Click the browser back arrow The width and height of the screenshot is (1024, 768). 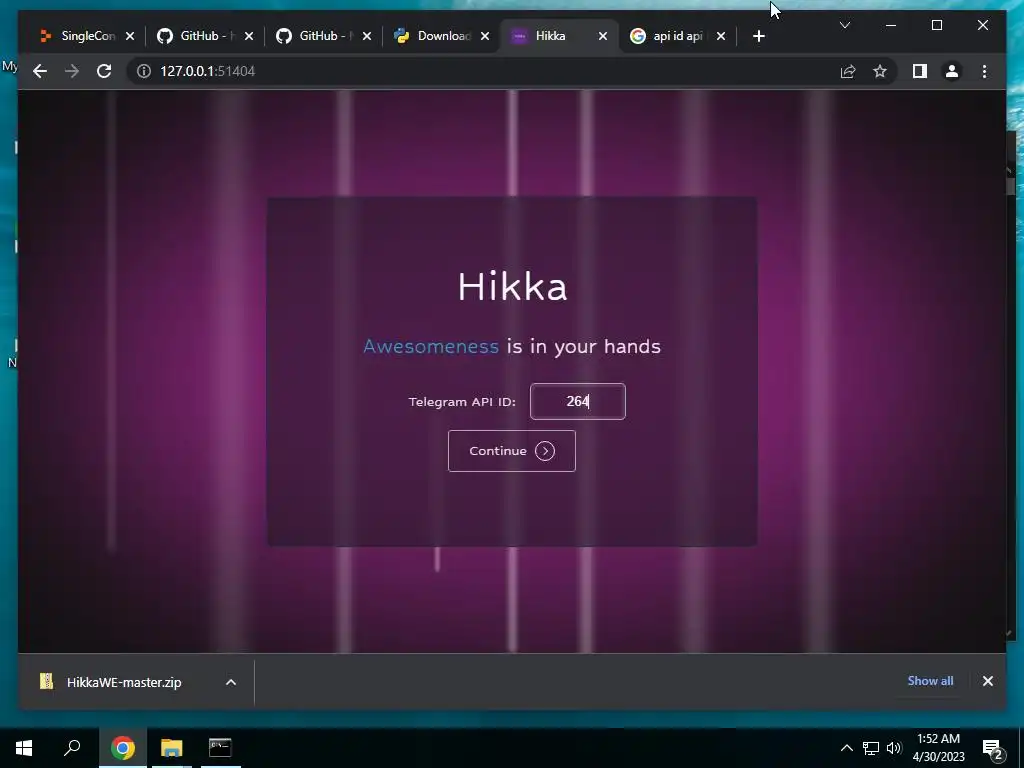40,71
